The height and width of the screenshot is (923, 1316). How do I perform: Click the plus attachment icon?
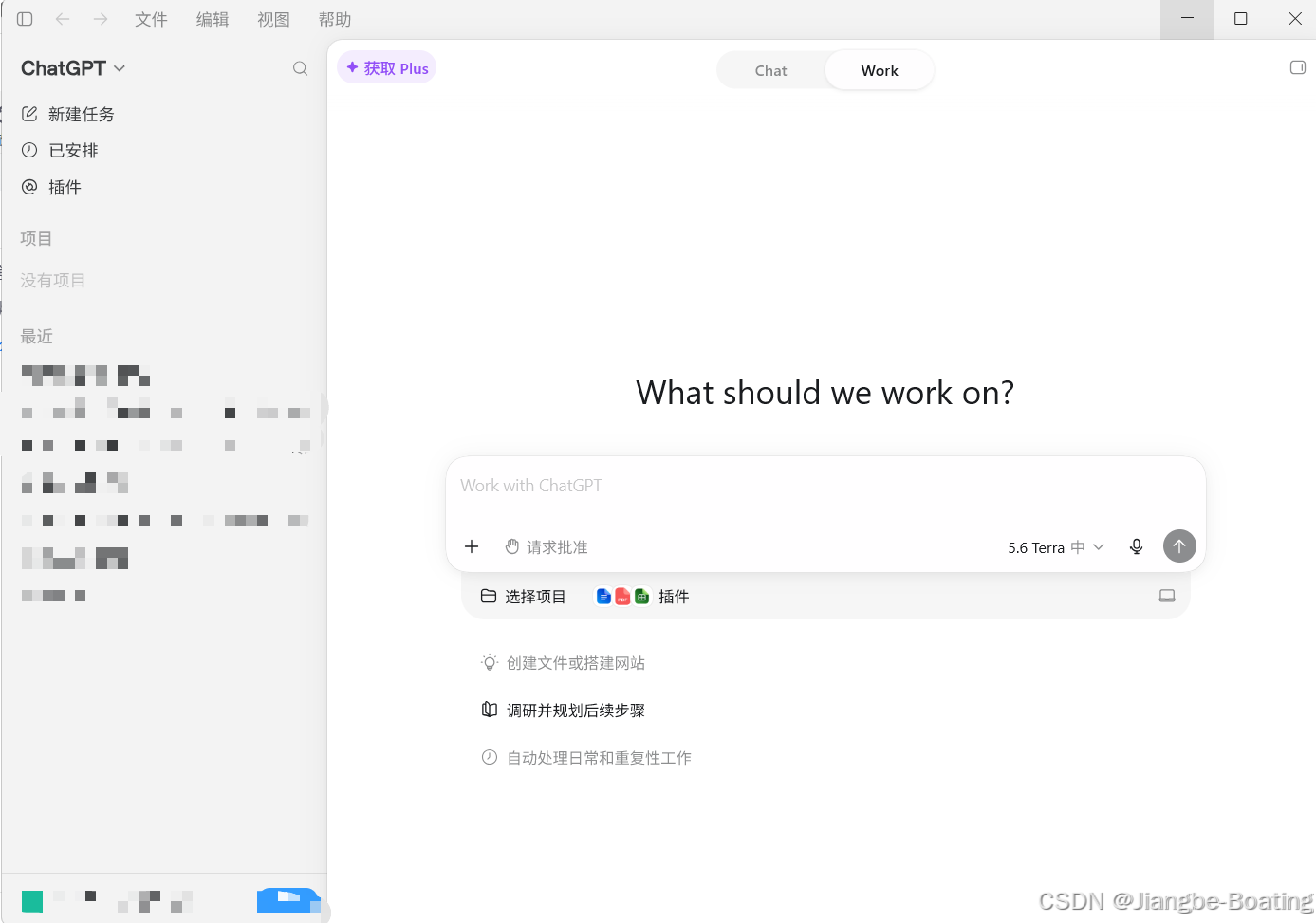(x=472, y=546)
